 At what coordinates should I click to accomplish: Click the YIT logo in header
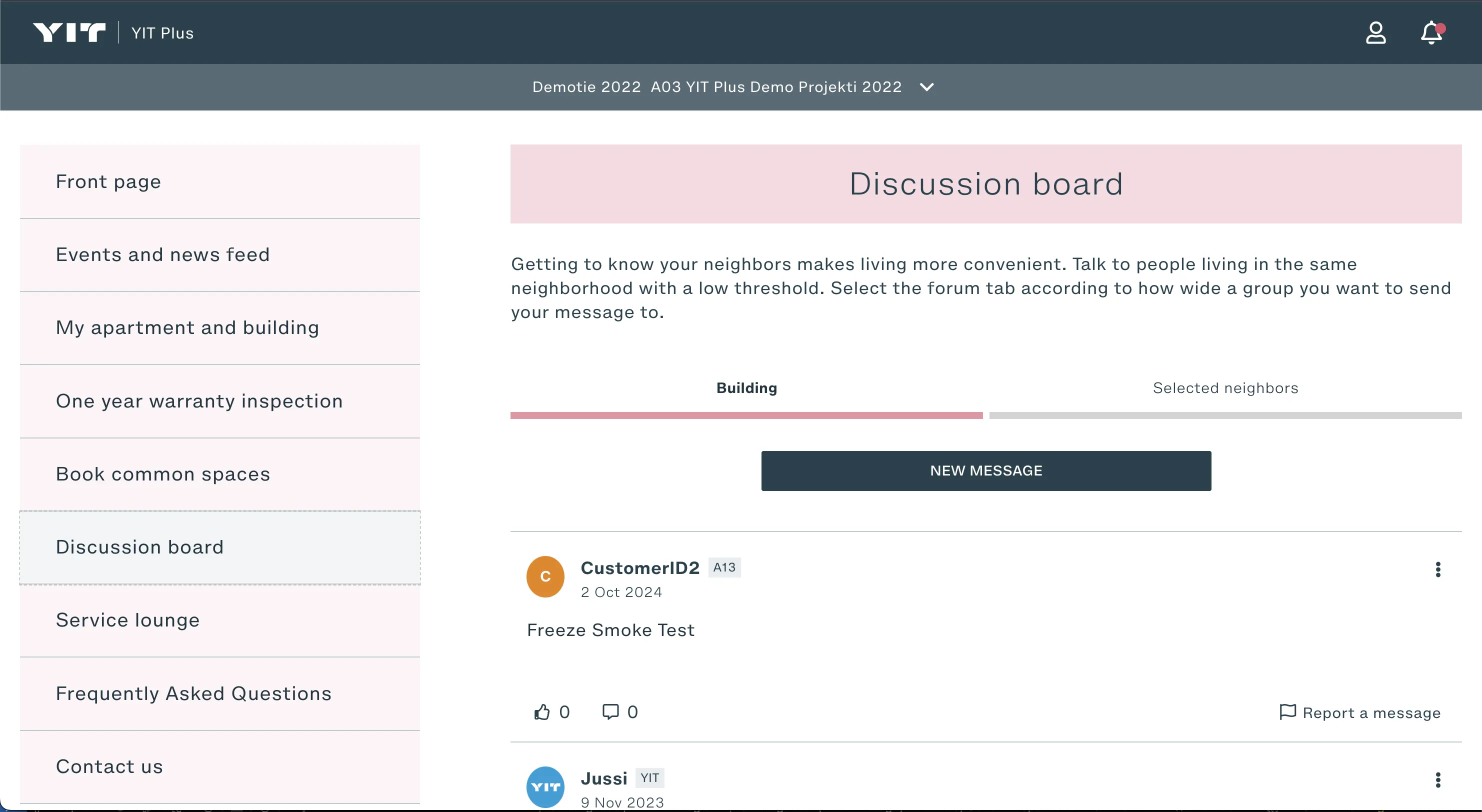point(69,33)
